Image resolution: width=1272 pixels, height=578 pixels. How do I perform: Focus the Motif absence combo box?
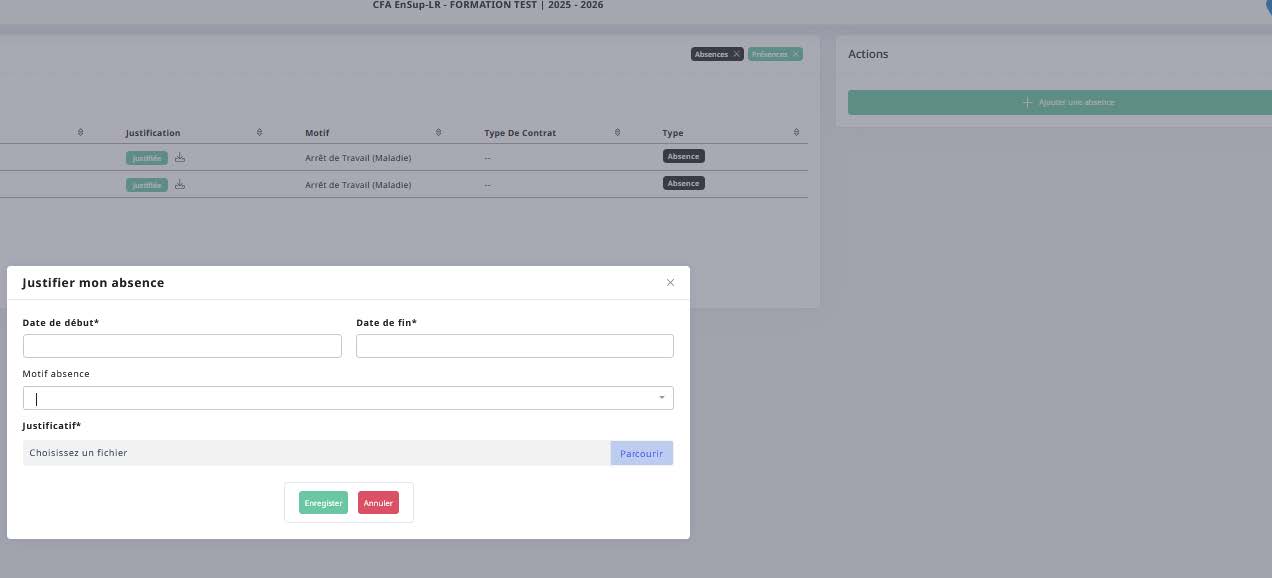click(x=348, y=398)
